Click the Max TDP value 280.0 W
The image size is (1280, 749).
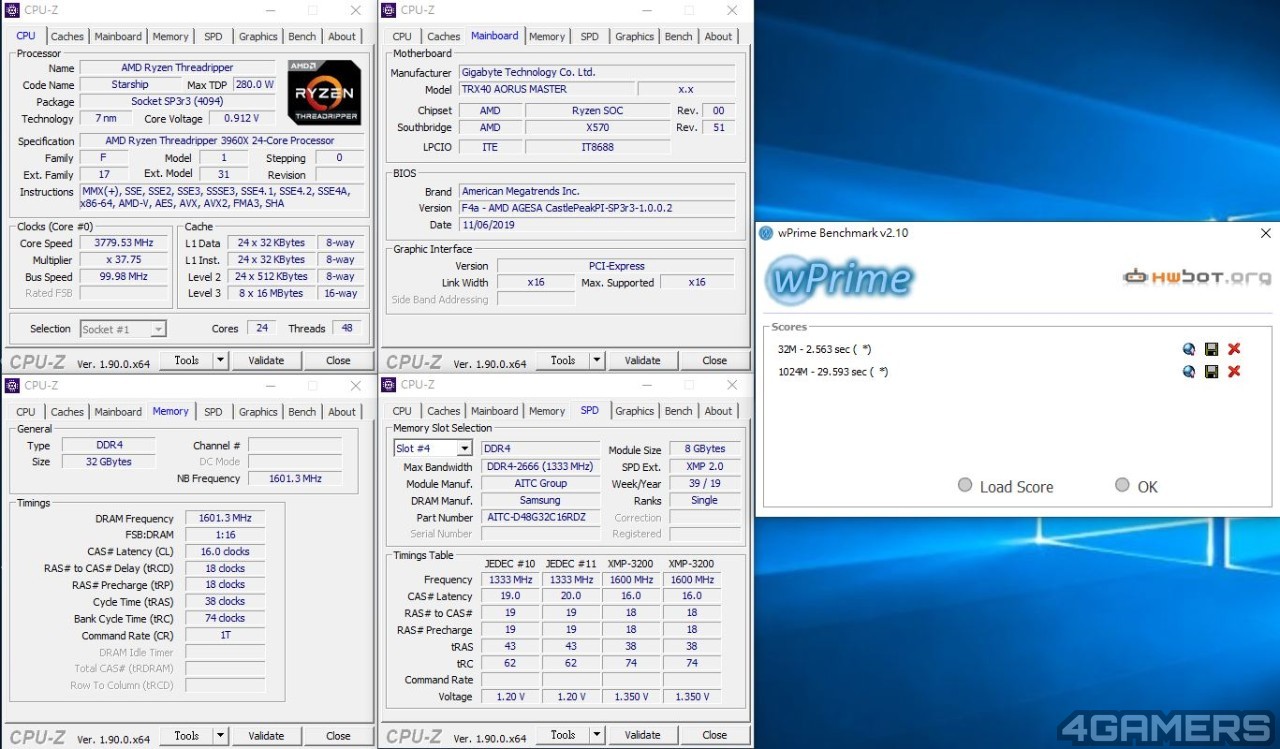(254, 85)
